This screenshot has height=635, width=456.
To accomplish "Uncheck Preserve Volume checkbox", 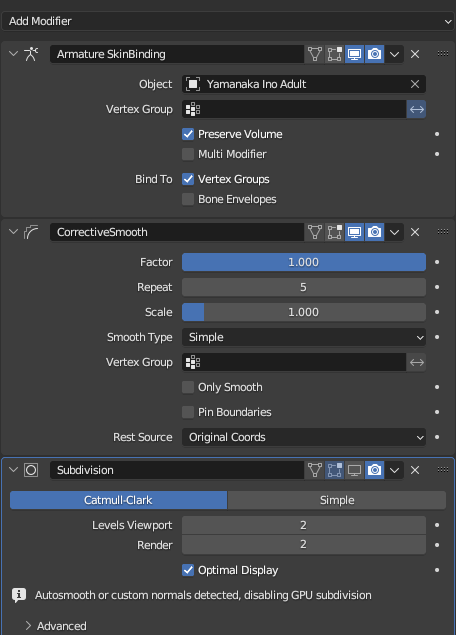I will point(188,134).
